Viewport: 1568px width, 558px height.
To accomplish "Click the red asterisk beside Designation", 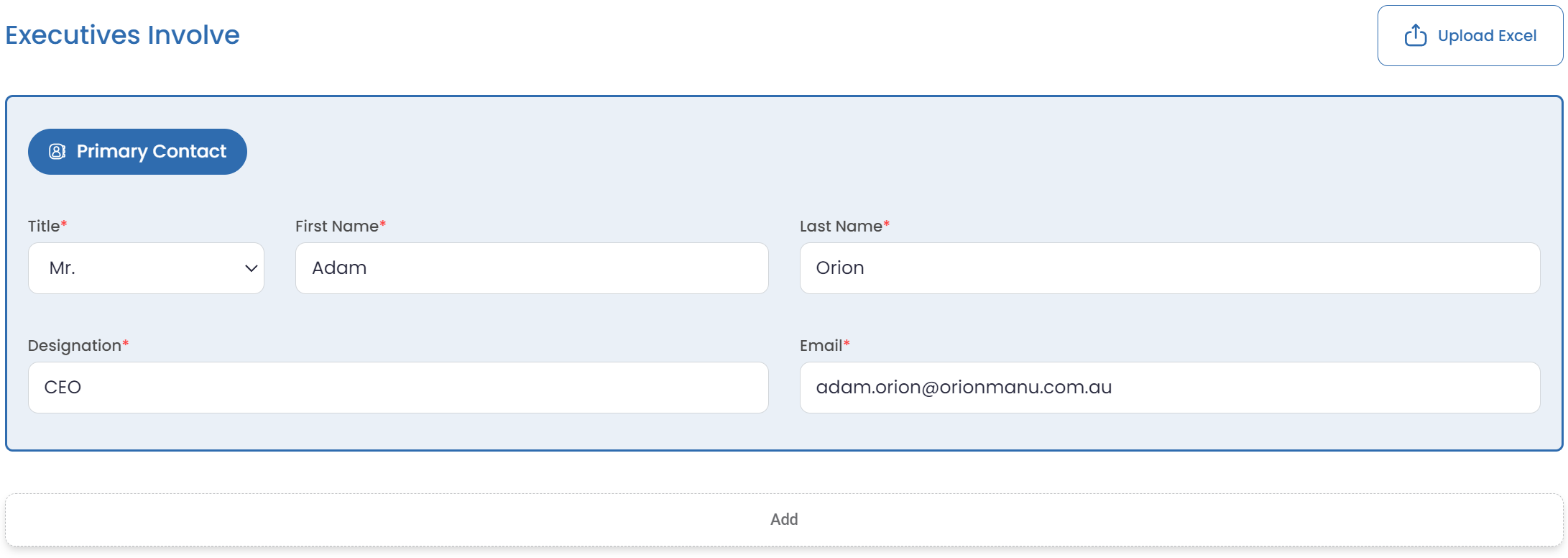I will [x=126, y=344].
